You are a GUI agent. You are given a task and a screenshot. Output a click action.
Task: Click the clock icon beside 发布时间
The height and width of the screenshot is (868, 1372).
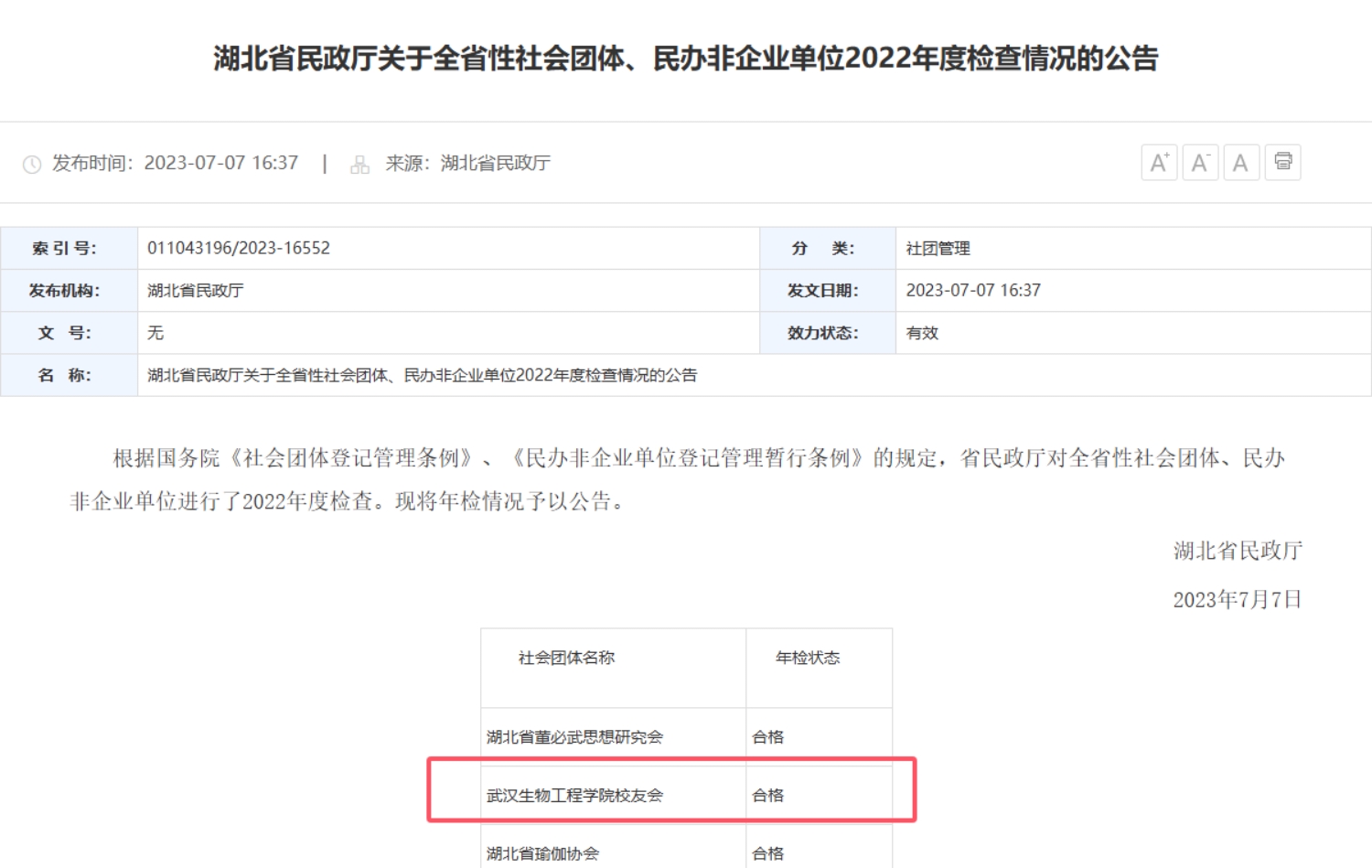pyautogui.click(x=32, y=165)
